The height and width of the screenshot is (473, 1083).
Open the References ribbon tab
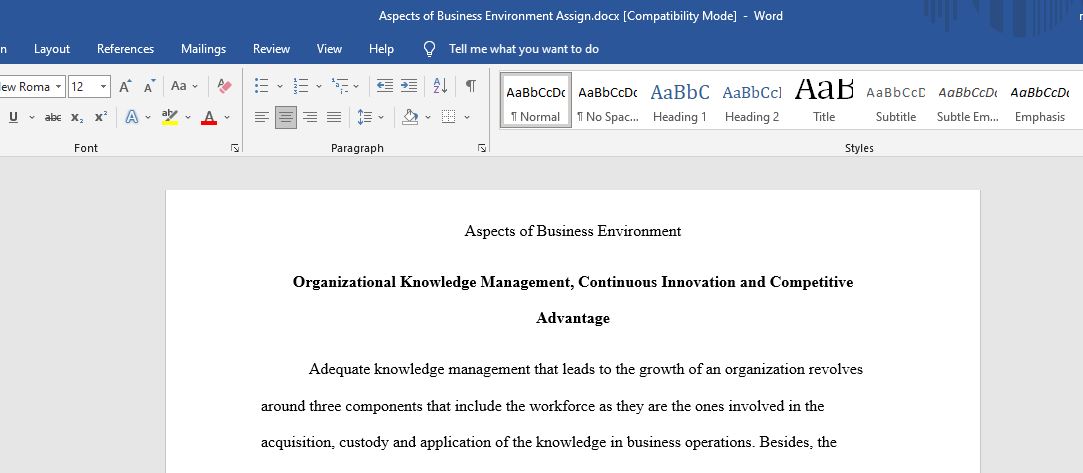pyautogui.click(x=126, y=49)
